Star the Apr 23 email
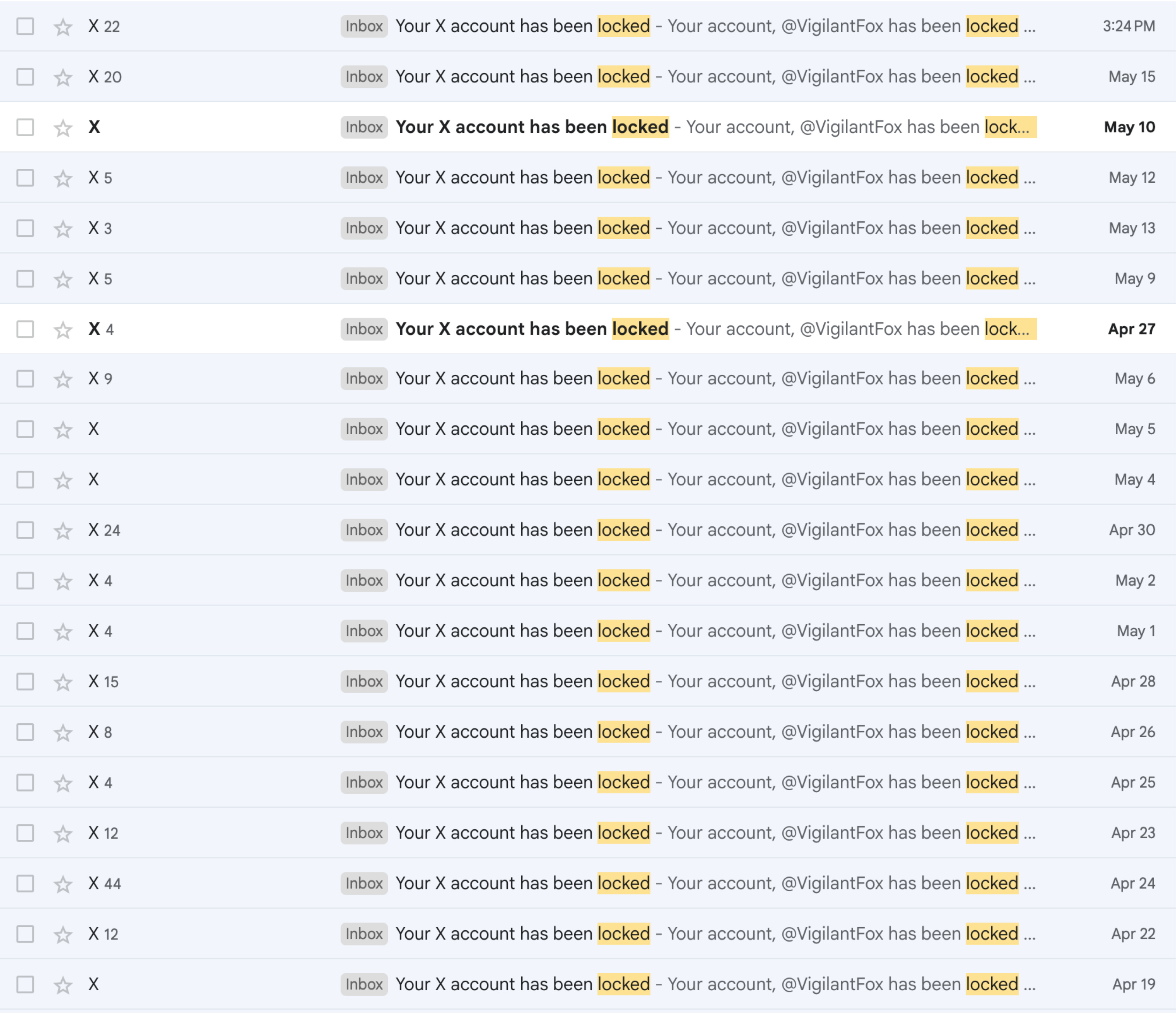1176x1013 pixels. 63,833
